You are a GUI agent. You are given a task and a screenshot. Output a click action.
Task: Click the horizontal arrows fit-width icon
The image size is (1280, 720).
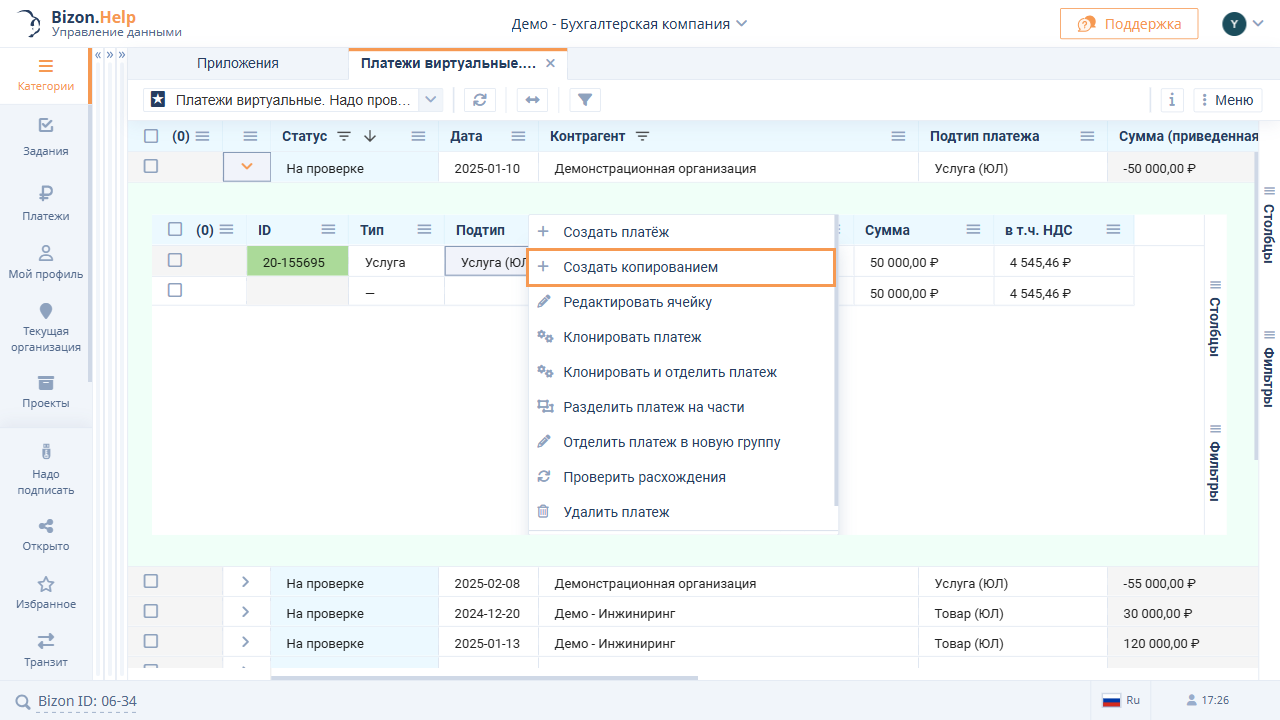coord(532,100)
